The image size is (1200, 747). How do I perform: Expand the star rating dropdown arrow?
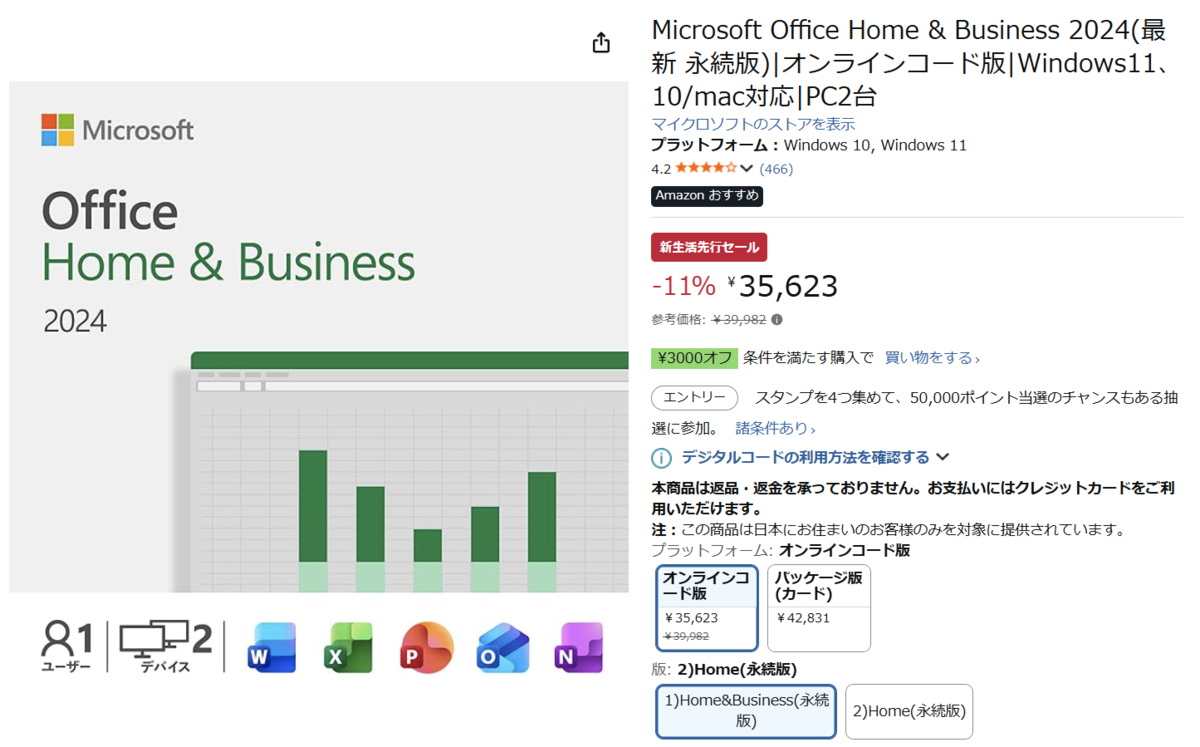pos(747,169)
